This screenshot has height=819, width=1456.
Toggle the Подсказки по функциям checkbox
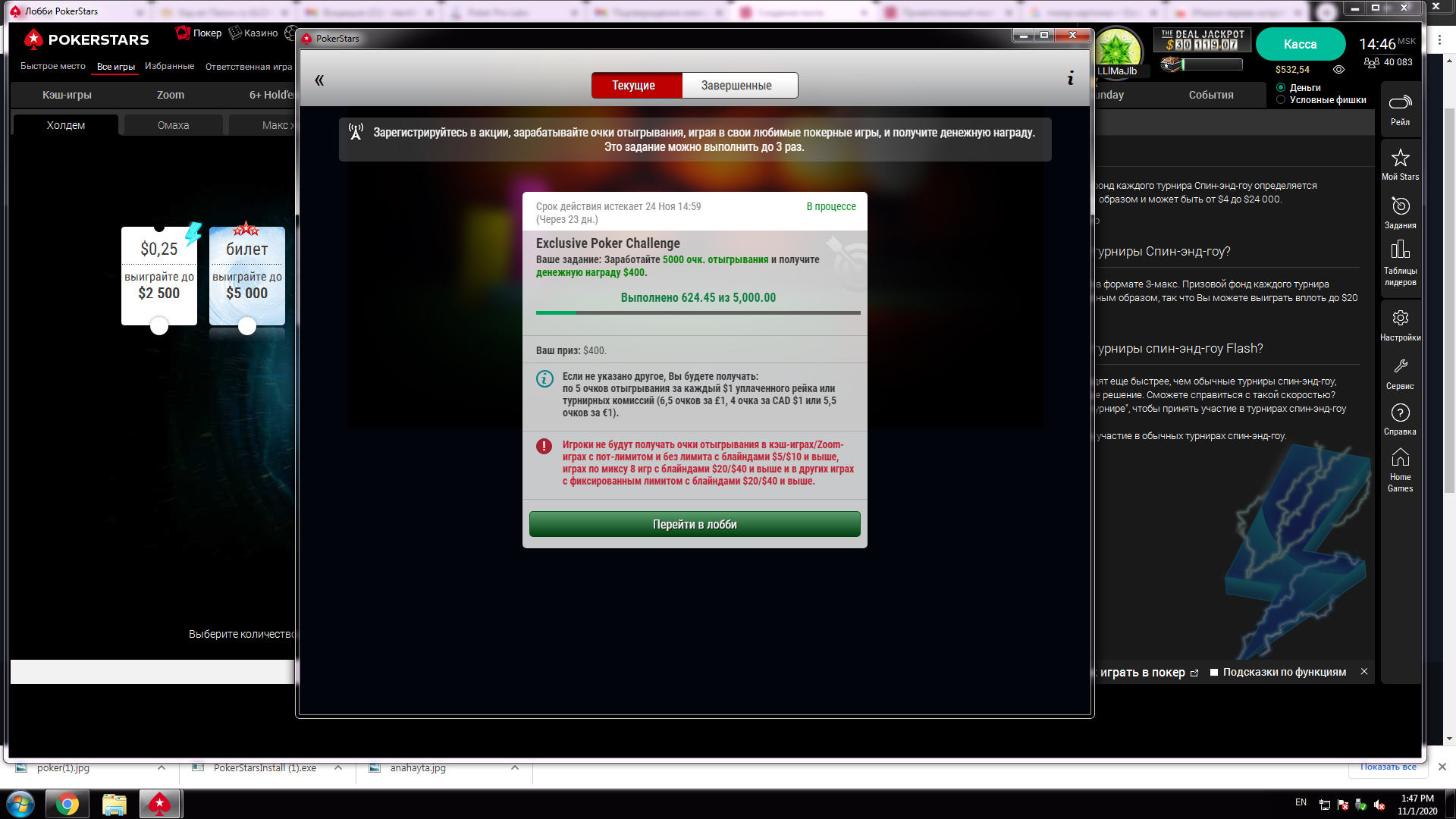click(x=1213, y=672)
